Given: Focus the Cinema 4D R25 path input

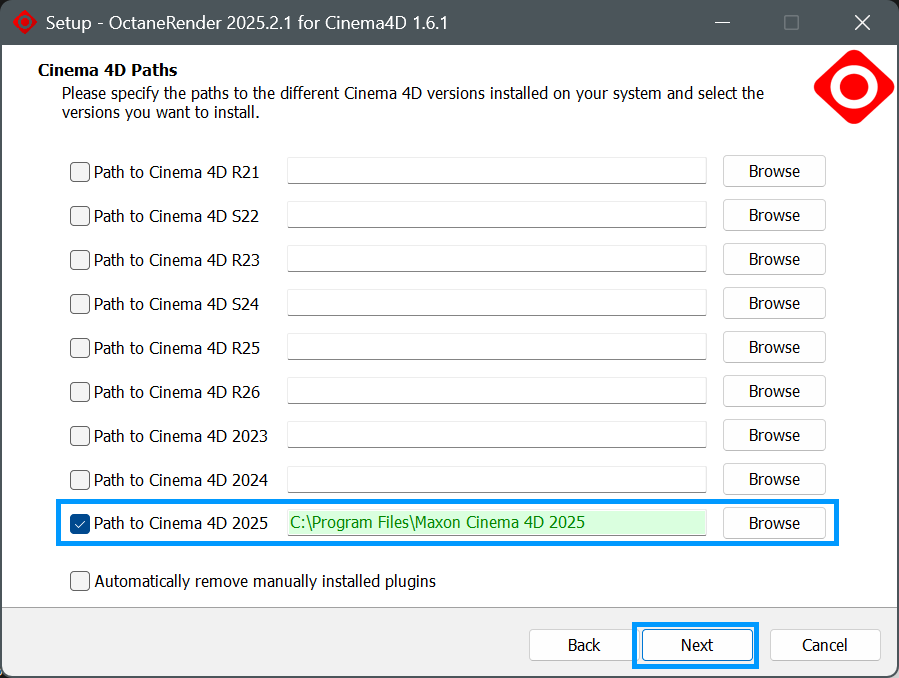Looking at the screenshot, I should 496,347.
